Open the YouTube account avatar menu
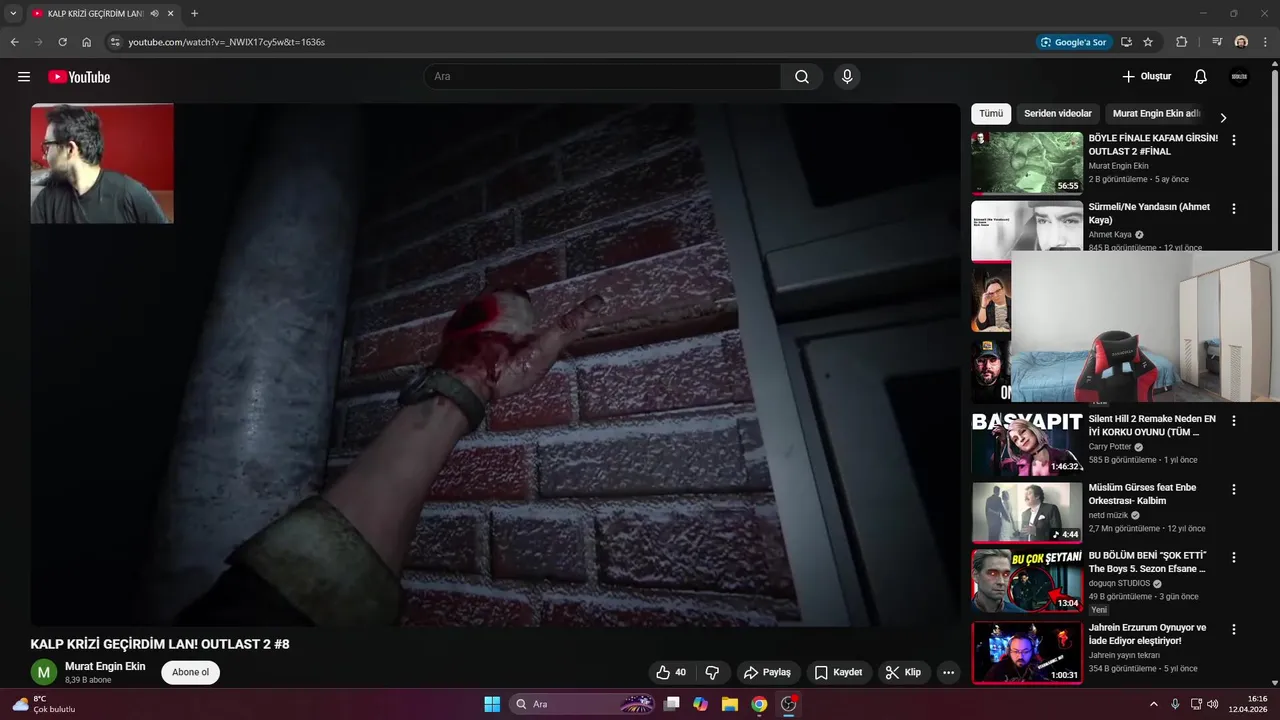This screenshot has width=1280, height=720. pyautogui.click(x=1240, y=77)
